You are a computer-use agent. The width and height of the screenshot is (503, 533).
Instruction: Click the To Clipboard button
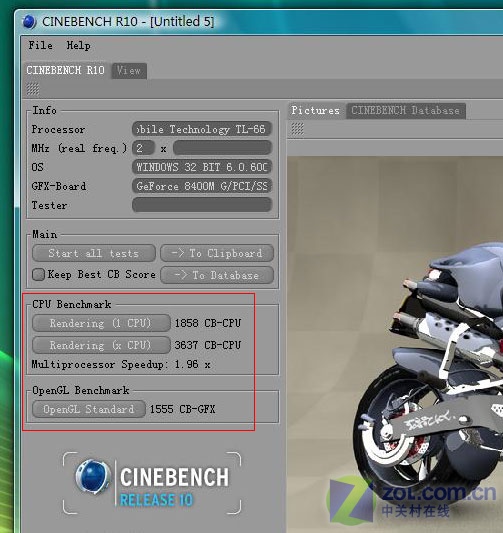[x=217, y=253]
